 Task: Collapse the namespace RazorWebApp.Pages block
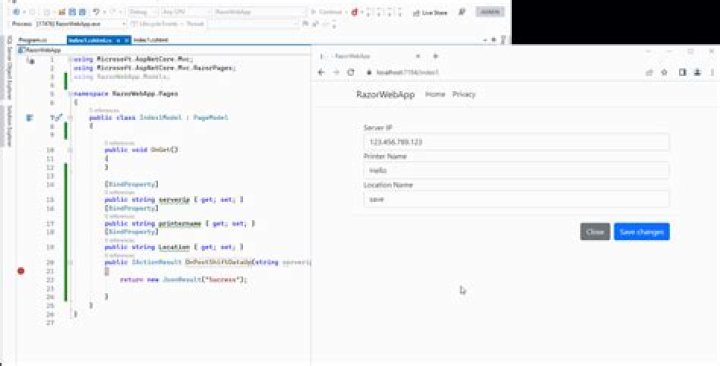(x=70, y=94)
